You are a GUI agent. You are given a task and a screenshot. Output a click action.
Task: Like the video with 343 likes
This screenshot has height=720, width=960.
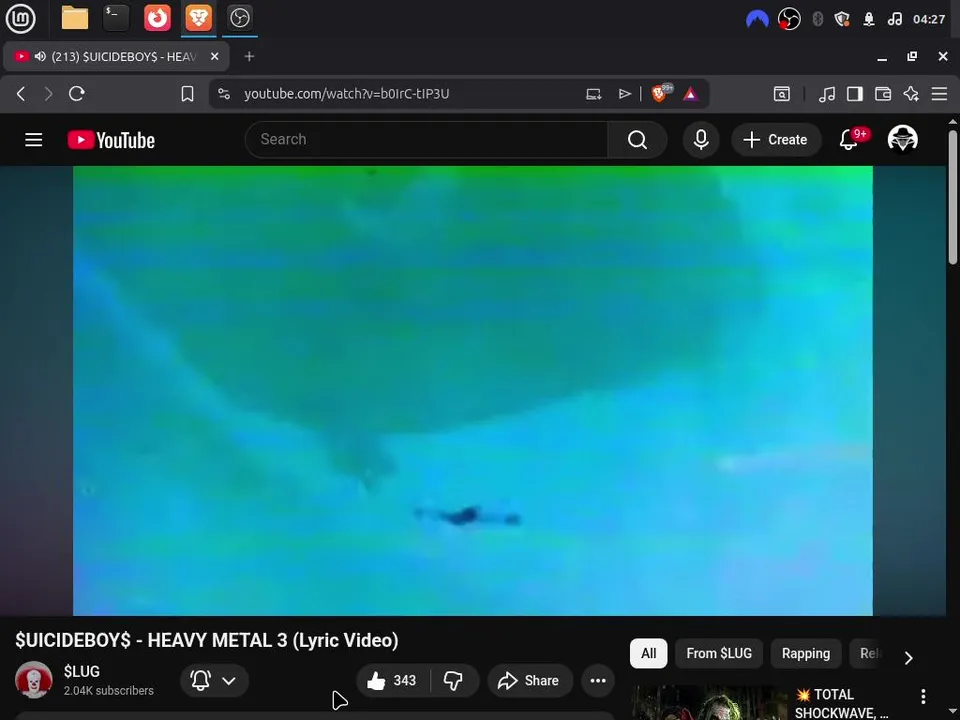coord(392,680)
